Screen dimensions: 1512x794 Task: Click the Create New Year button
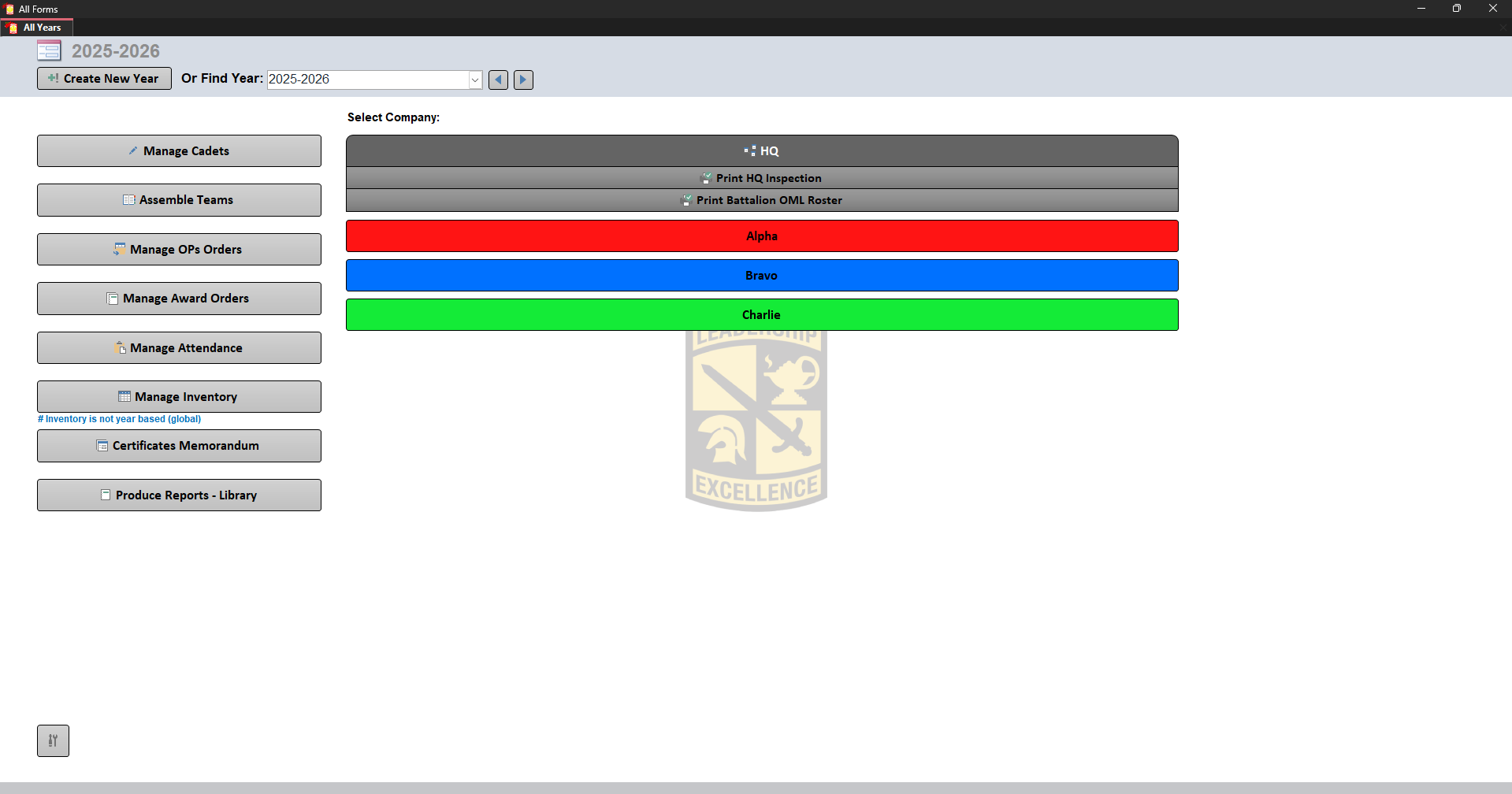(x=104, y=79)
